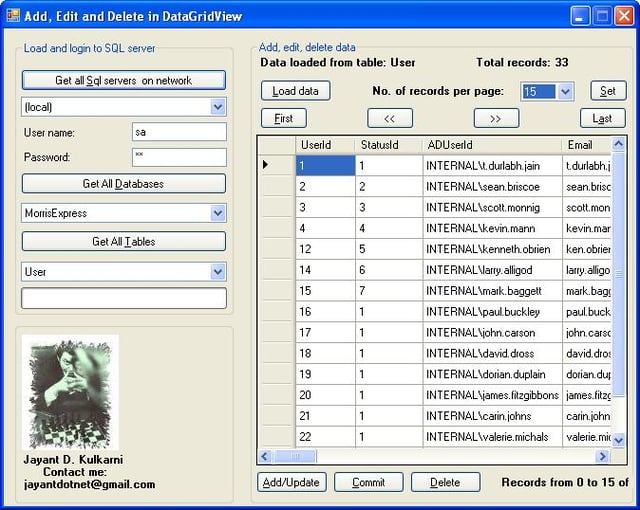Select UserId cell with value 1
This screenshot has height=510, width=640.
pyautogui.click(x=325, y=165)
